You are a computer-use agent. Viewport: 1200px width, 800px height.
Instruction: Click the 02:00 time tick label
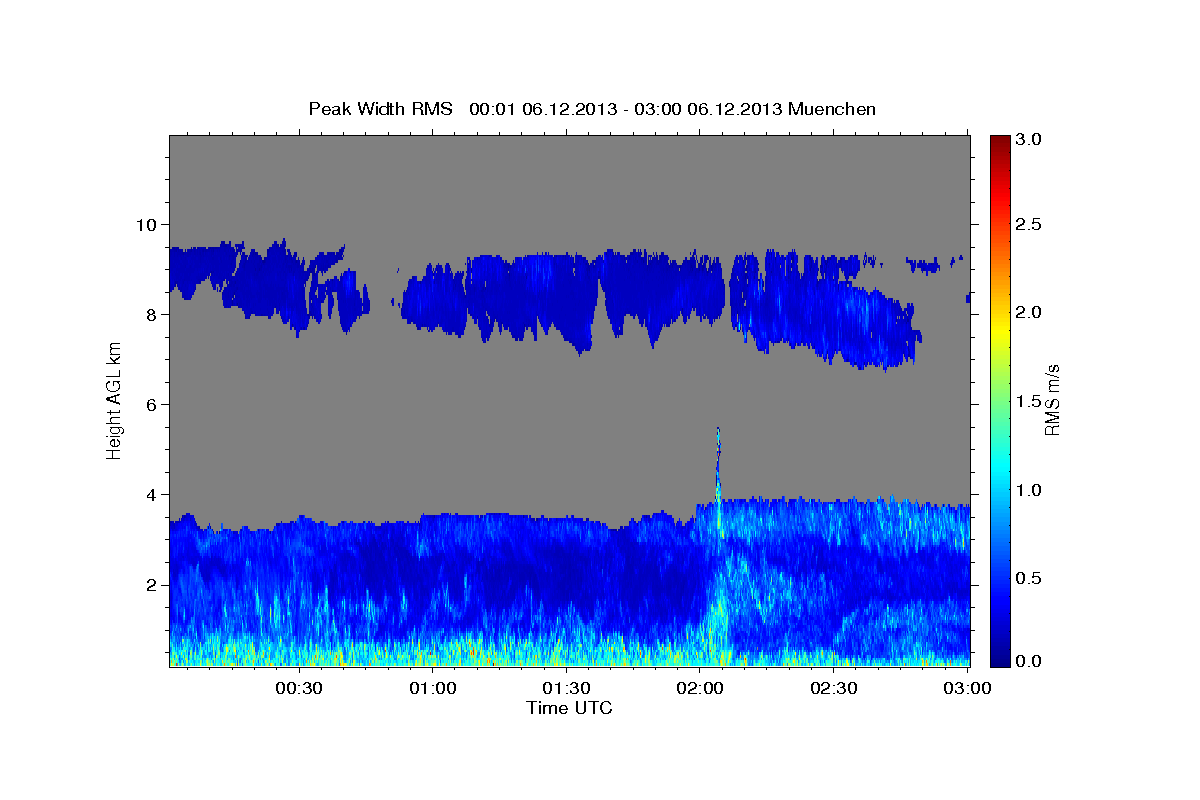pyautogui.click(x=700, y=688)
